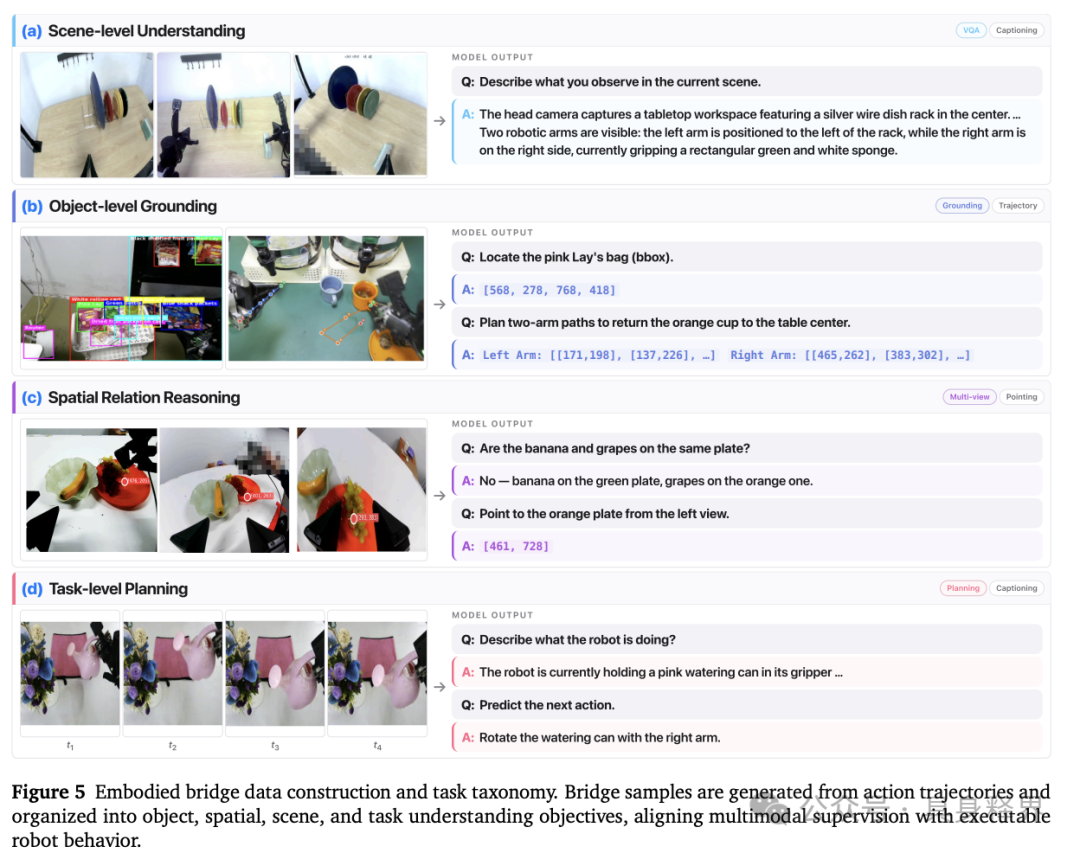The width and height of the screenshot is (1080, 853).
Task: Open the snack shelf image with colored bounding boxes
Action: (x=121, y=298)
